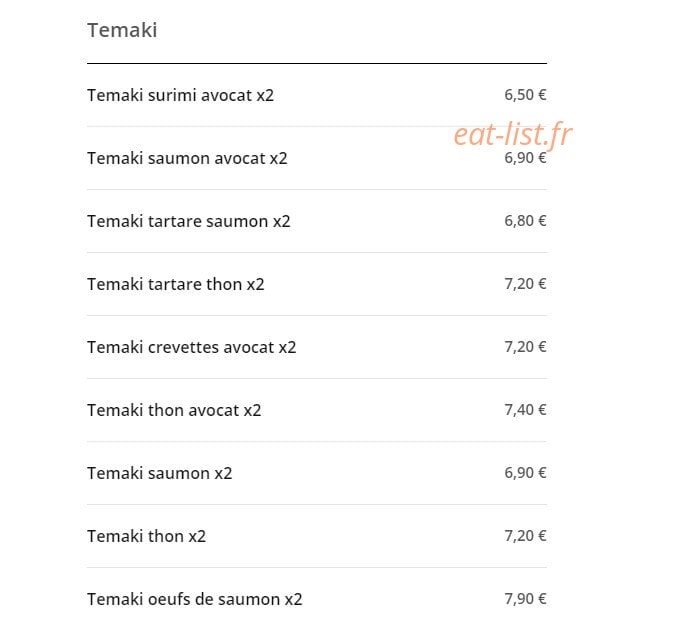Open Temaki thon avocat x2 entry
Image resolution: width=690 pixels, height=621 pixels.
tap(317, 410)
